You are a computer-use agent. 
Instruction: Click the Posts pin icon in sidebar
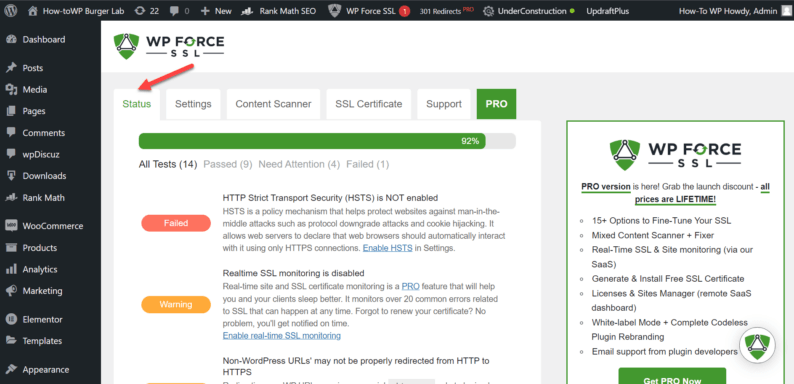click(12, 68)
